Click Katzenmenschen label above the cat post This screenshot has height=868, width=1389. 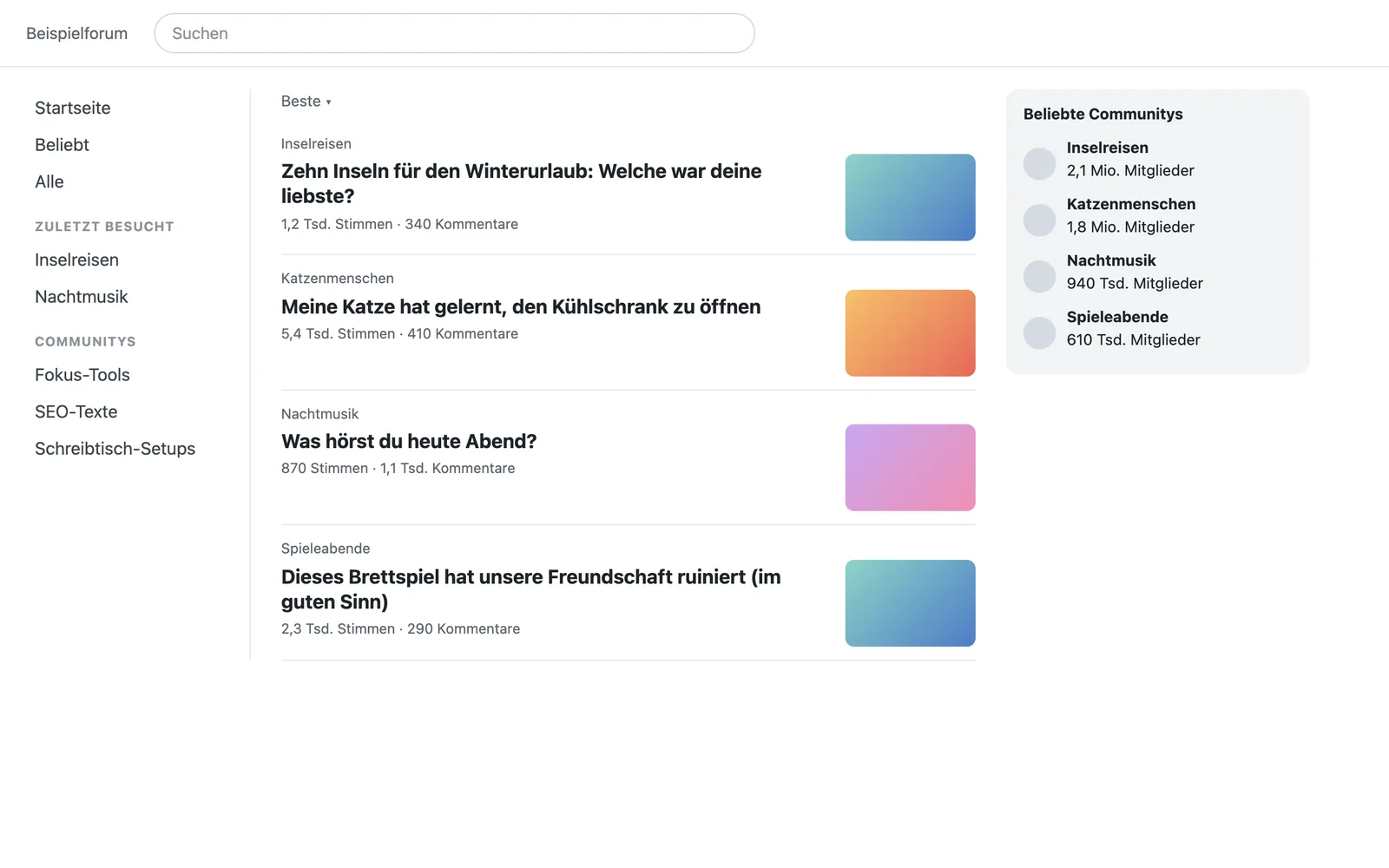pos(338,279)
